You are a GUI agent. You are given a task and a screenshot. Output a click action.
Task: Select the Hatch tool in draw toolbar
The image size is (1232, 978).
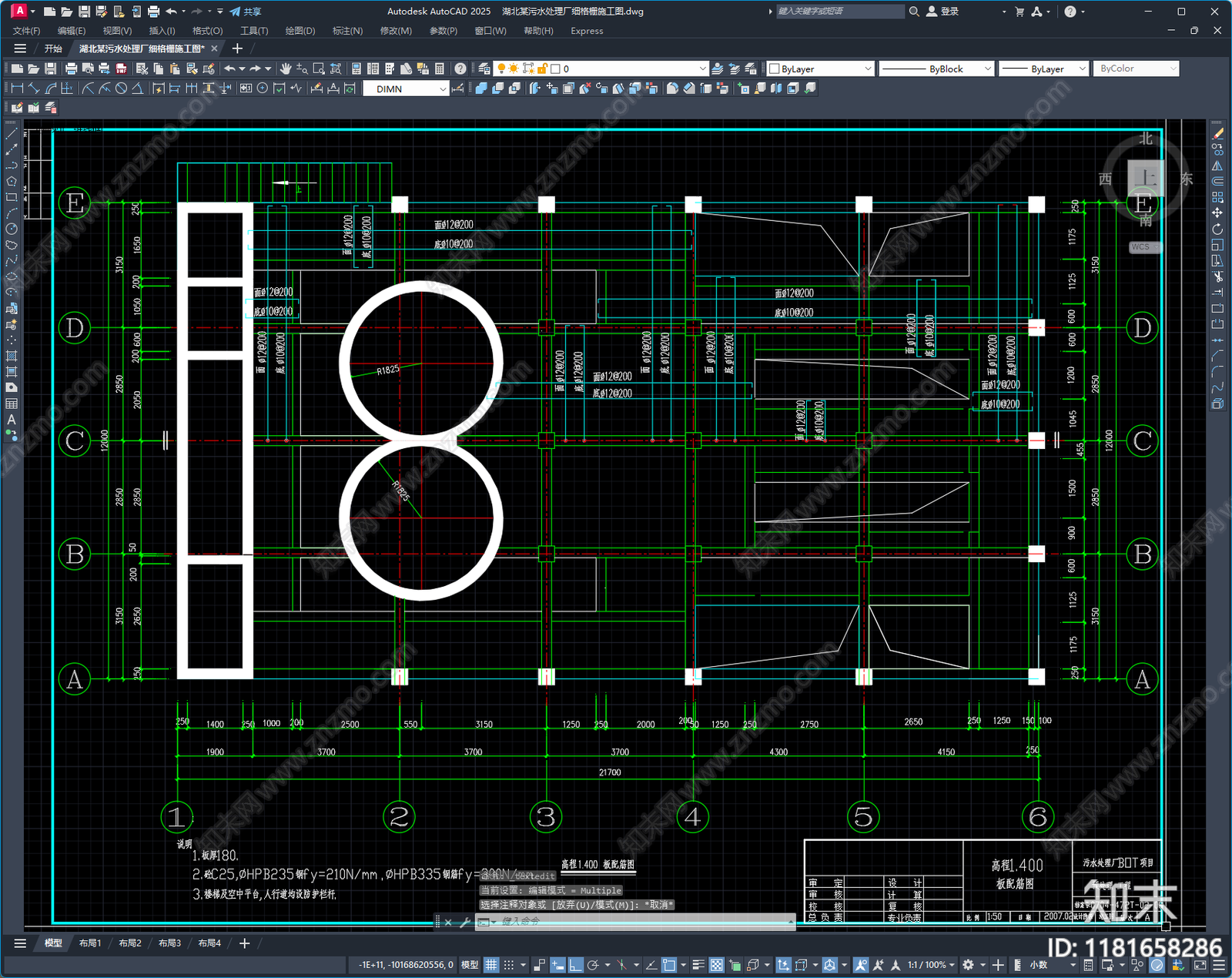pyautogui.click(x=11, y=356)
